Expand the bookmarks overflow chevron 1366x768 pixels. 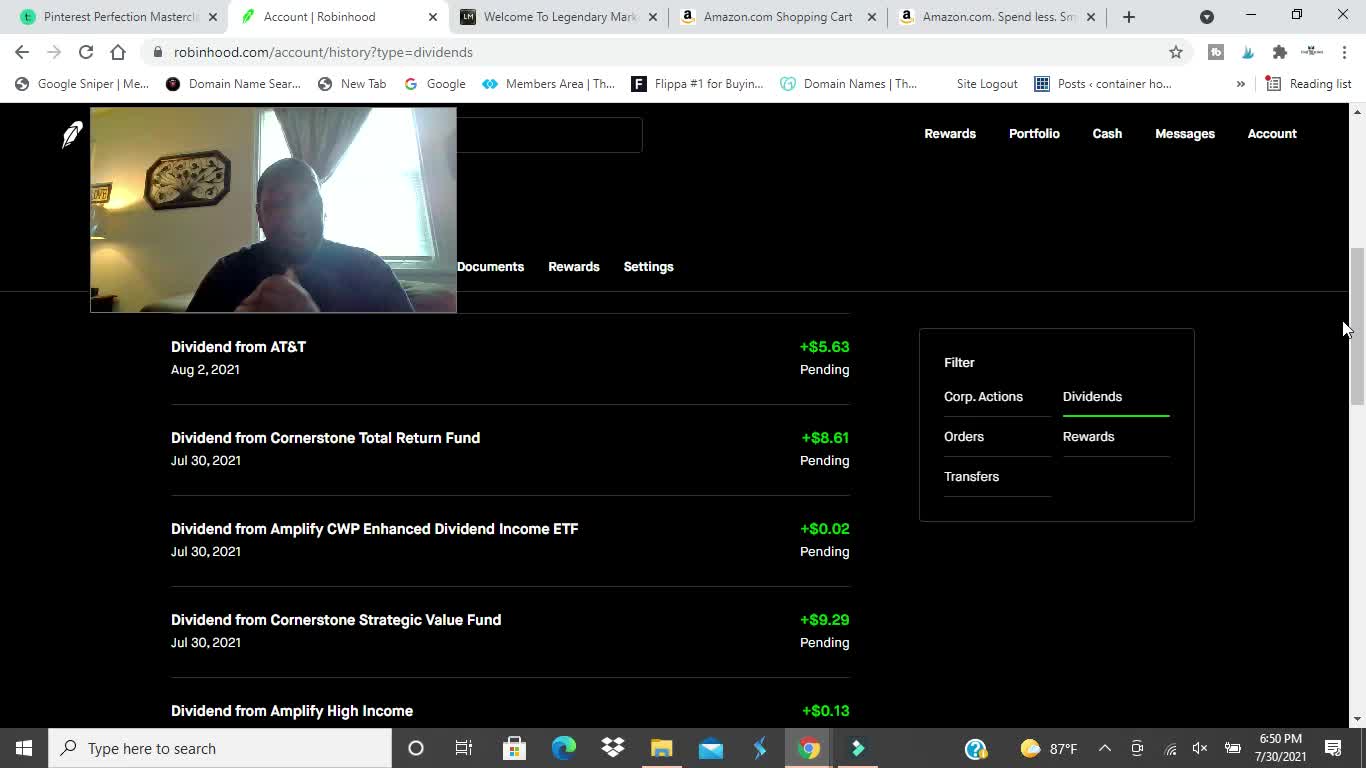click(1241, 84)
